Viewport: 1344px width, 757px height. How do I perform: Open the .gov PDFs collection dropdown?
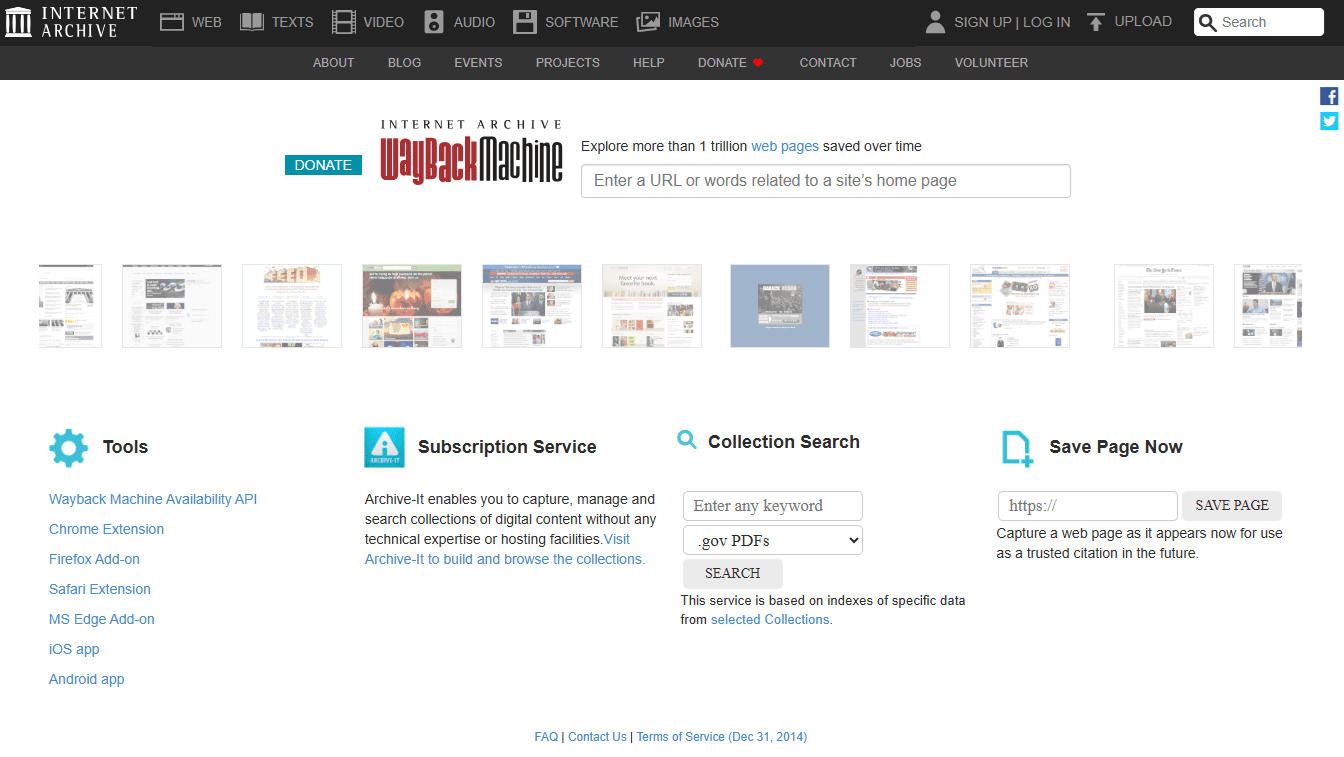(772, 539)
